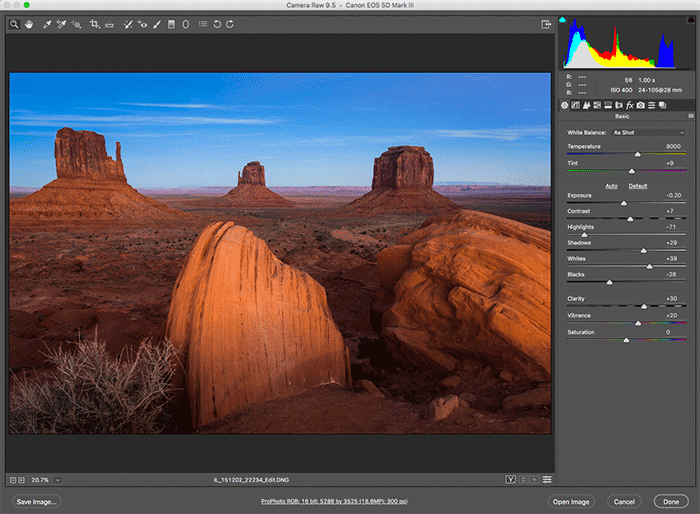Click the Auto tone link

click(611, 186)
